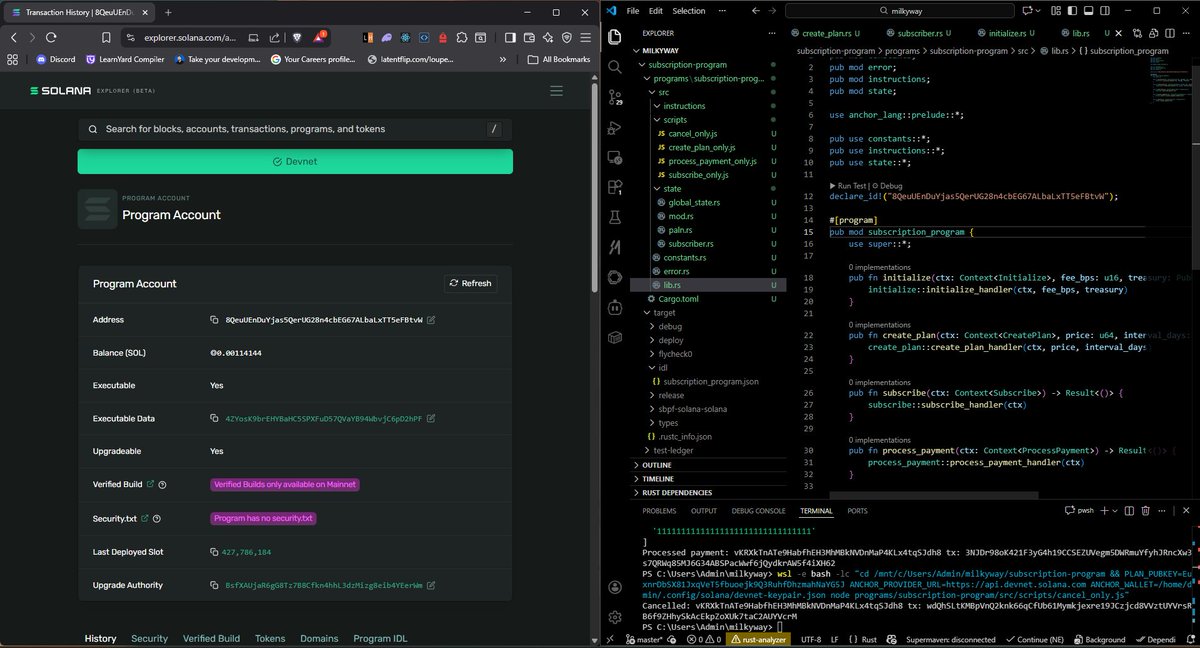Open Remote Explorer icon in activity bar
The image size is (1200, 648).
coord(615,157)
